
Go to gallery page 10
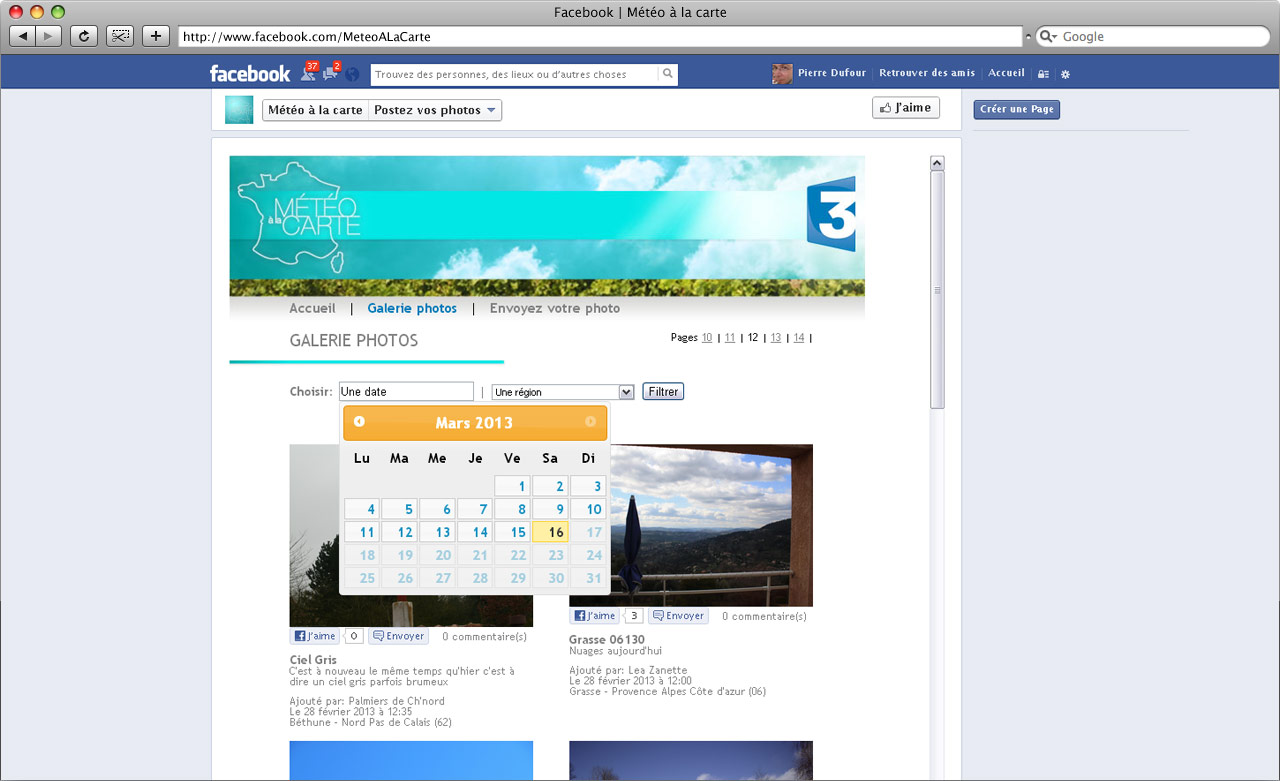click(x=707, y=338)
